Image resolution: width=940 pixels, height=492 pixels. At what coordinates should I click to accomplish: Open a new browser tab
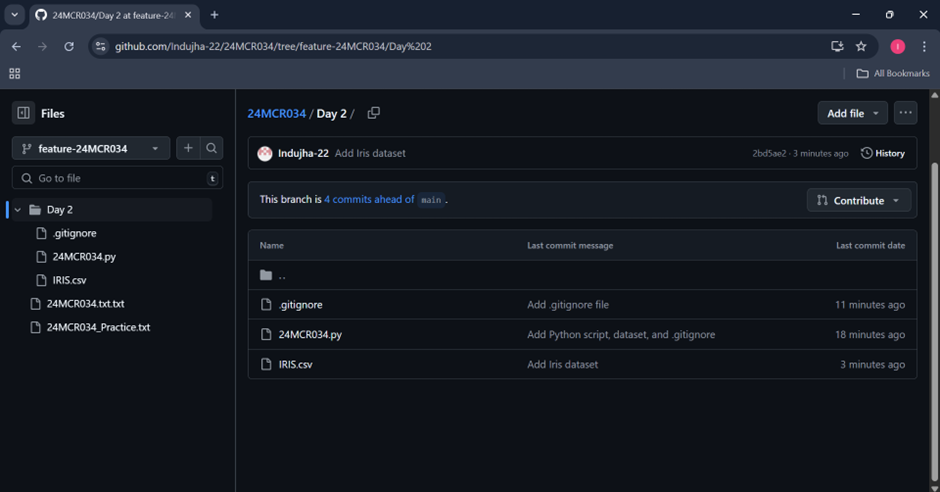pos(214,15)
